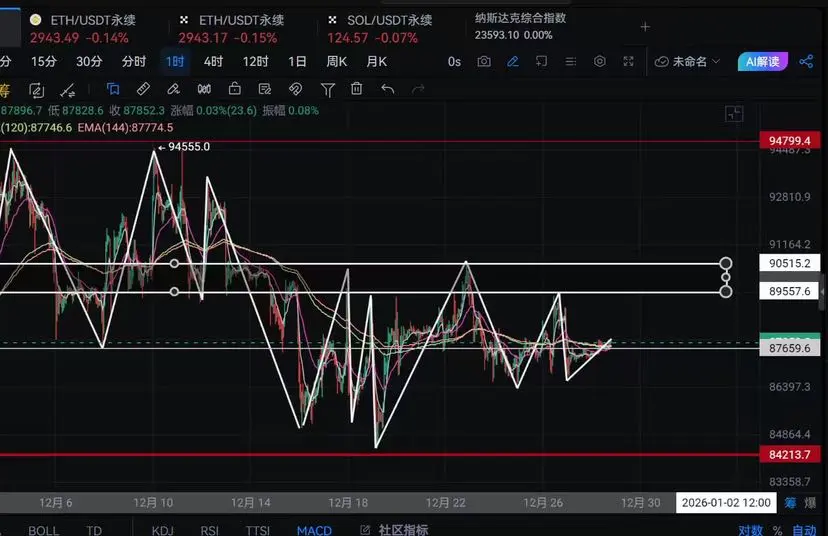
Task: Select the RSI indicator tab
Action: tap(210, 530)
